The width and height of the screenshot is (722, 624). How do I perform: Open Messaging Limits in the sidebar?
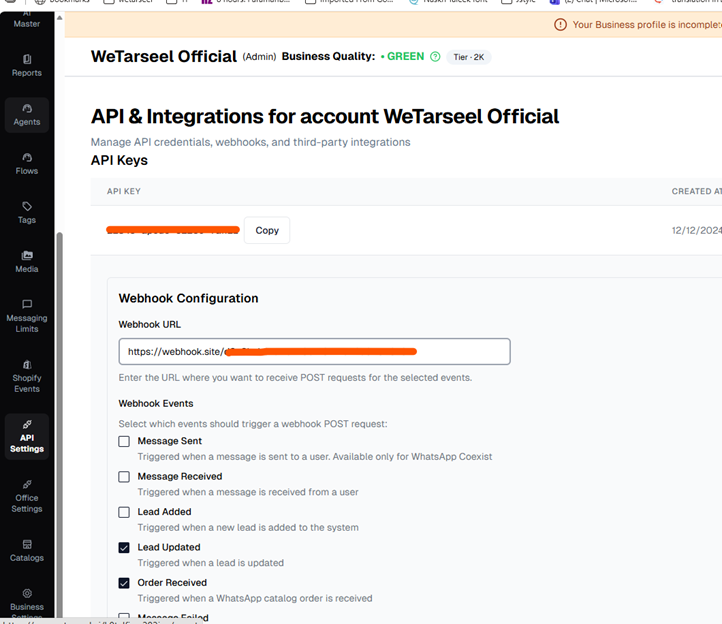(x=27, y=317)
